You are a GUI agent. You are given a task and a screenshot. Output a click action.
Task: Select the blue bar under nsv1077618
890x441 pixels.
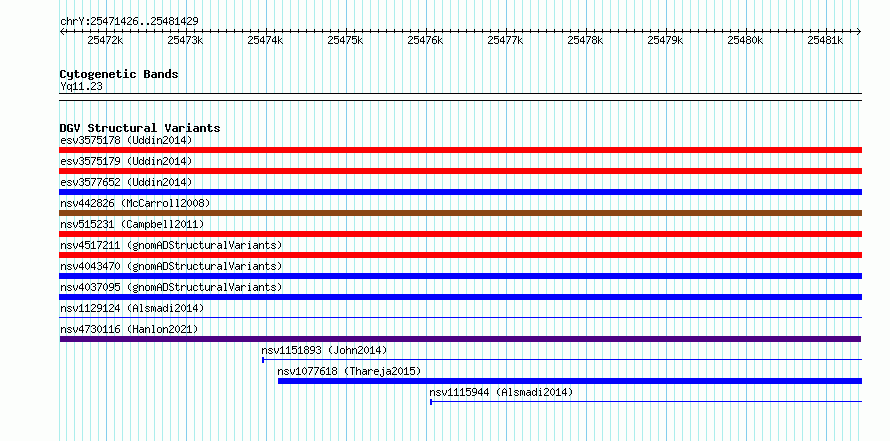click(570, 381)
